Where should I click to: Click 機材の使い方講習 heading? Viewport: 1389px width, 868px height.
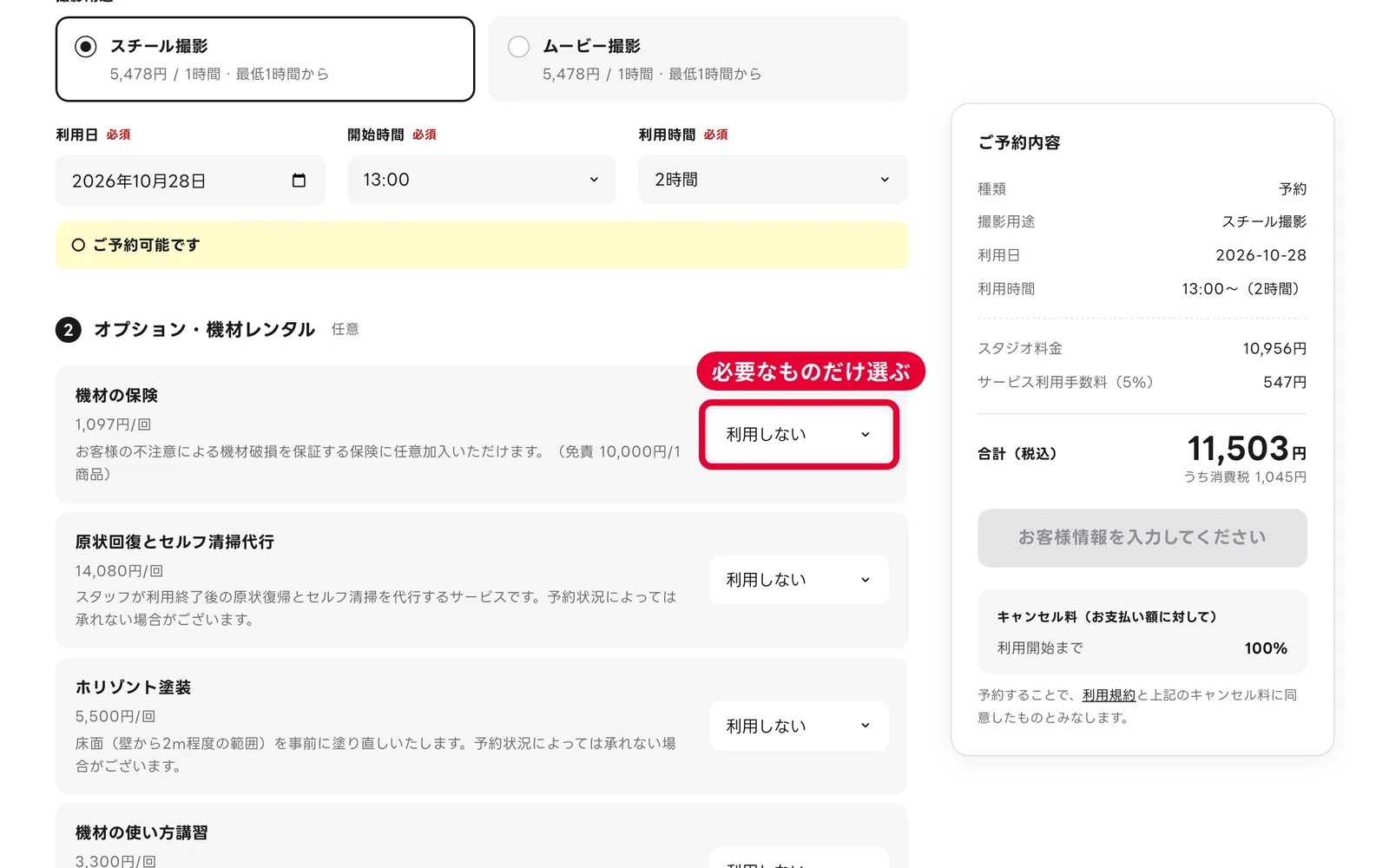142,833
